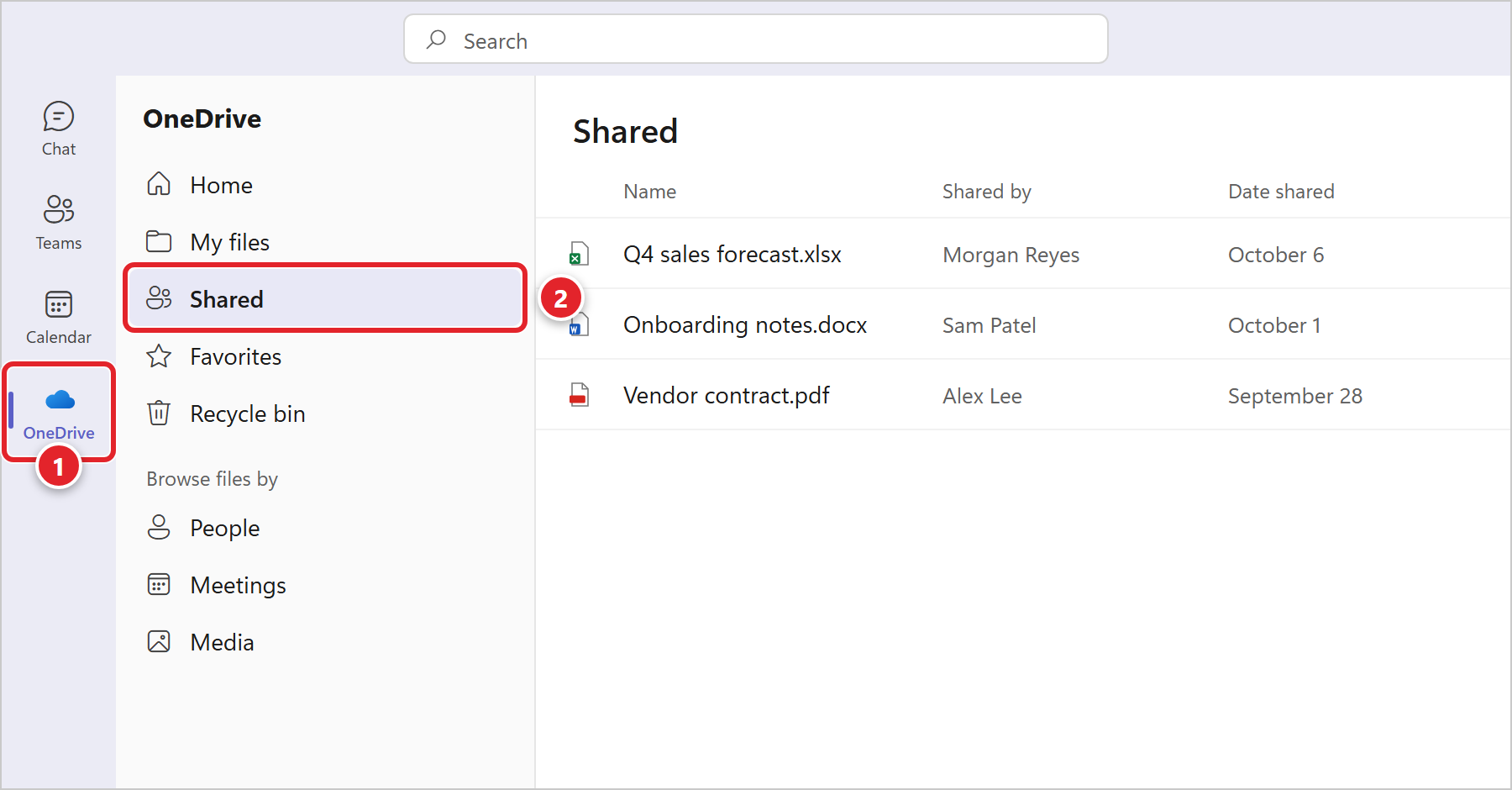Click the OneDrive panel heading

(202, 118)
